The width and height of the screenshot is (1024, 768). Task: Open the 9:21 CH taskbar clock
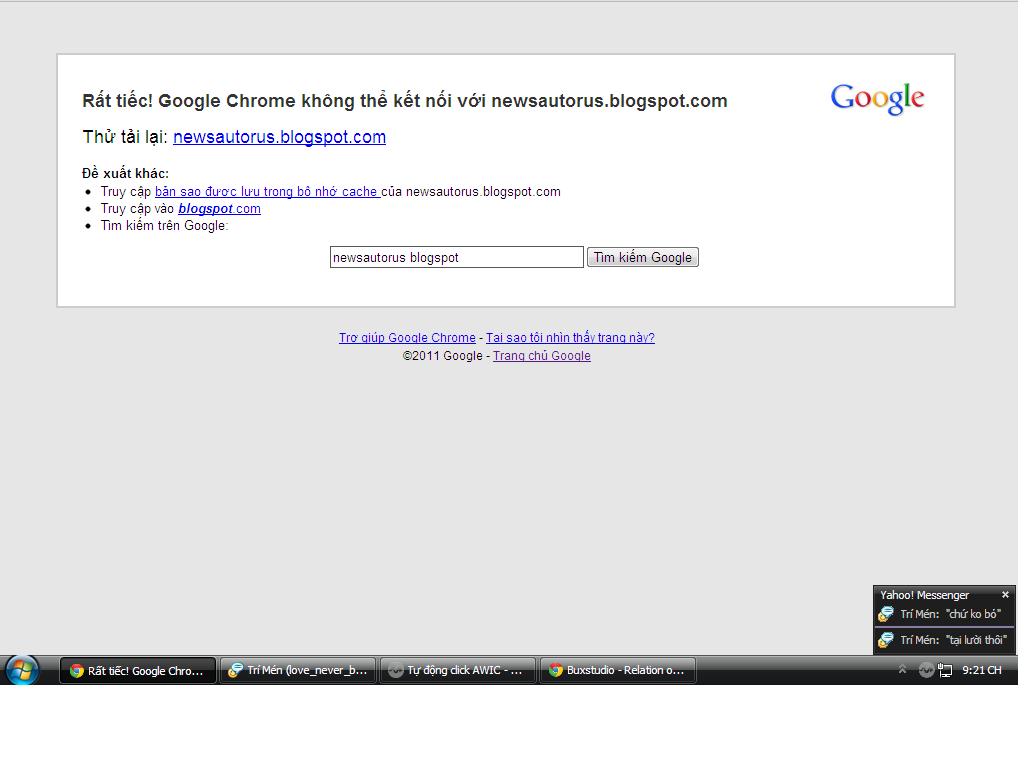(982, 670)
